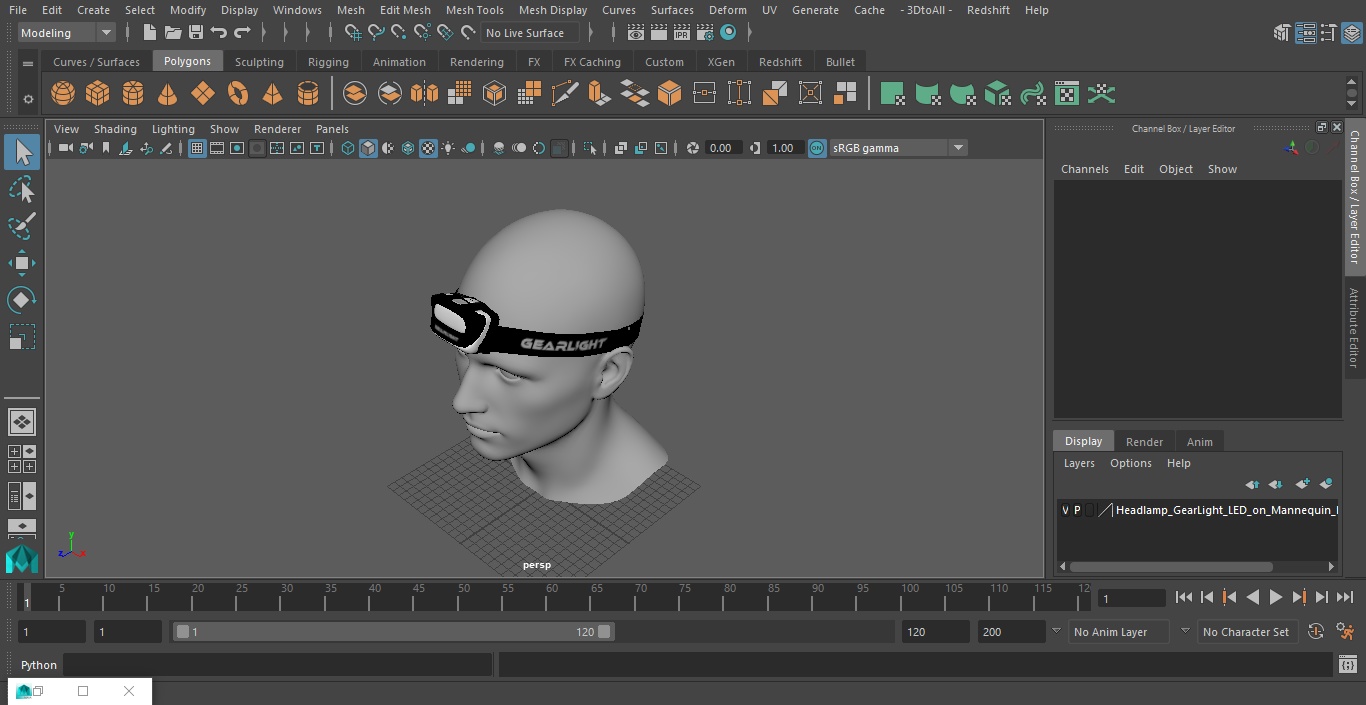Activate the Lasso Select tool
The width and height of the screenshot is (1366, 705).
(x=22, y=189)
